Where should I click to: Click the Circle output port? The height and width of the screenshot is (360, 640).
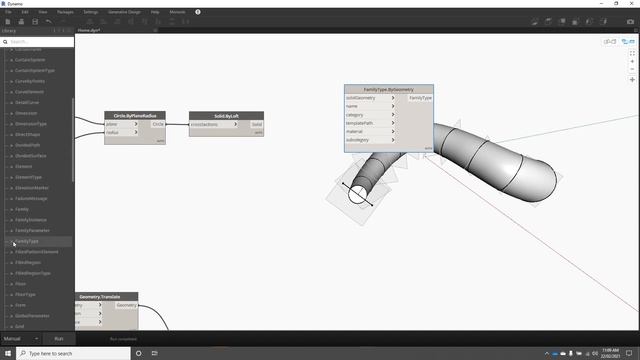158,124
